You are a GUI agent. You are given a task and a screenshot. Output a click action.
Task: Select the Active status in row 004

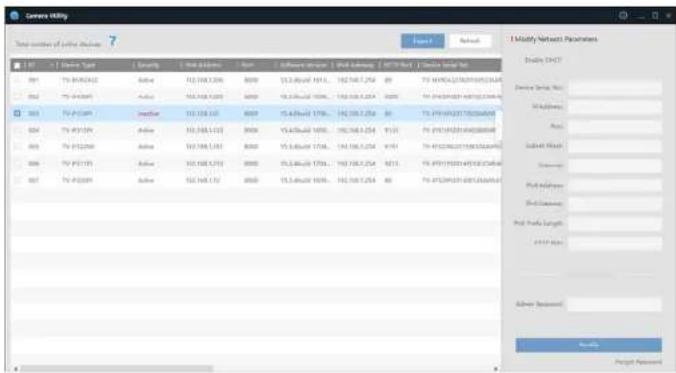(146, 130)
